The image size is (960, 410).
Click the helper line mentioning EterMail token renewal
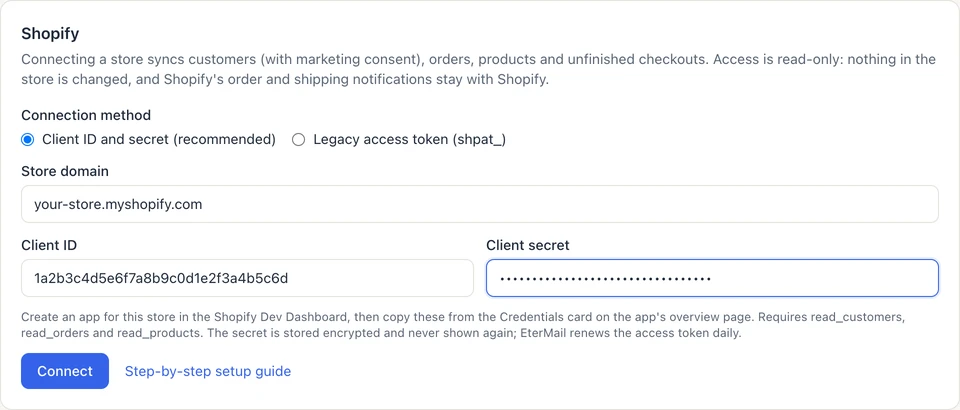(381, 334)
